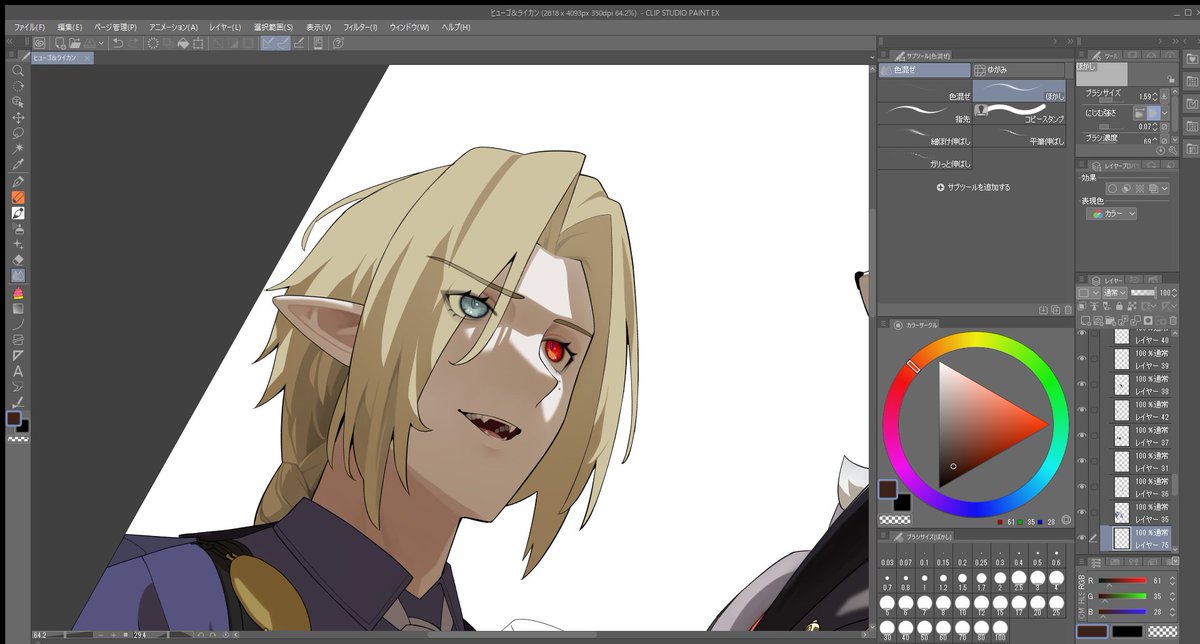The width and height of the screenshot is (1200, 644).
Task: Expand the layer effects dropdown arrow
Action: [1164, 188]
